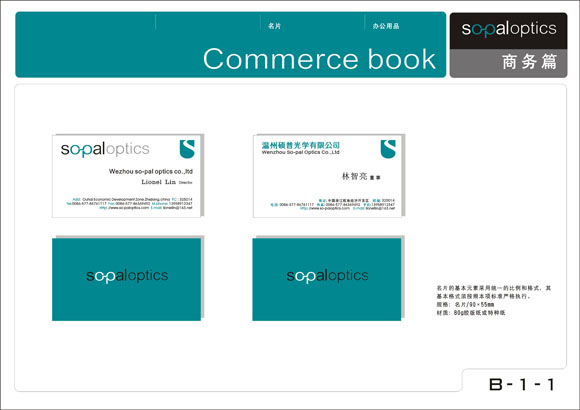580x410 pixels.
Task: Click the teal S emblem on Chinese card
Action: pos(388,149)
